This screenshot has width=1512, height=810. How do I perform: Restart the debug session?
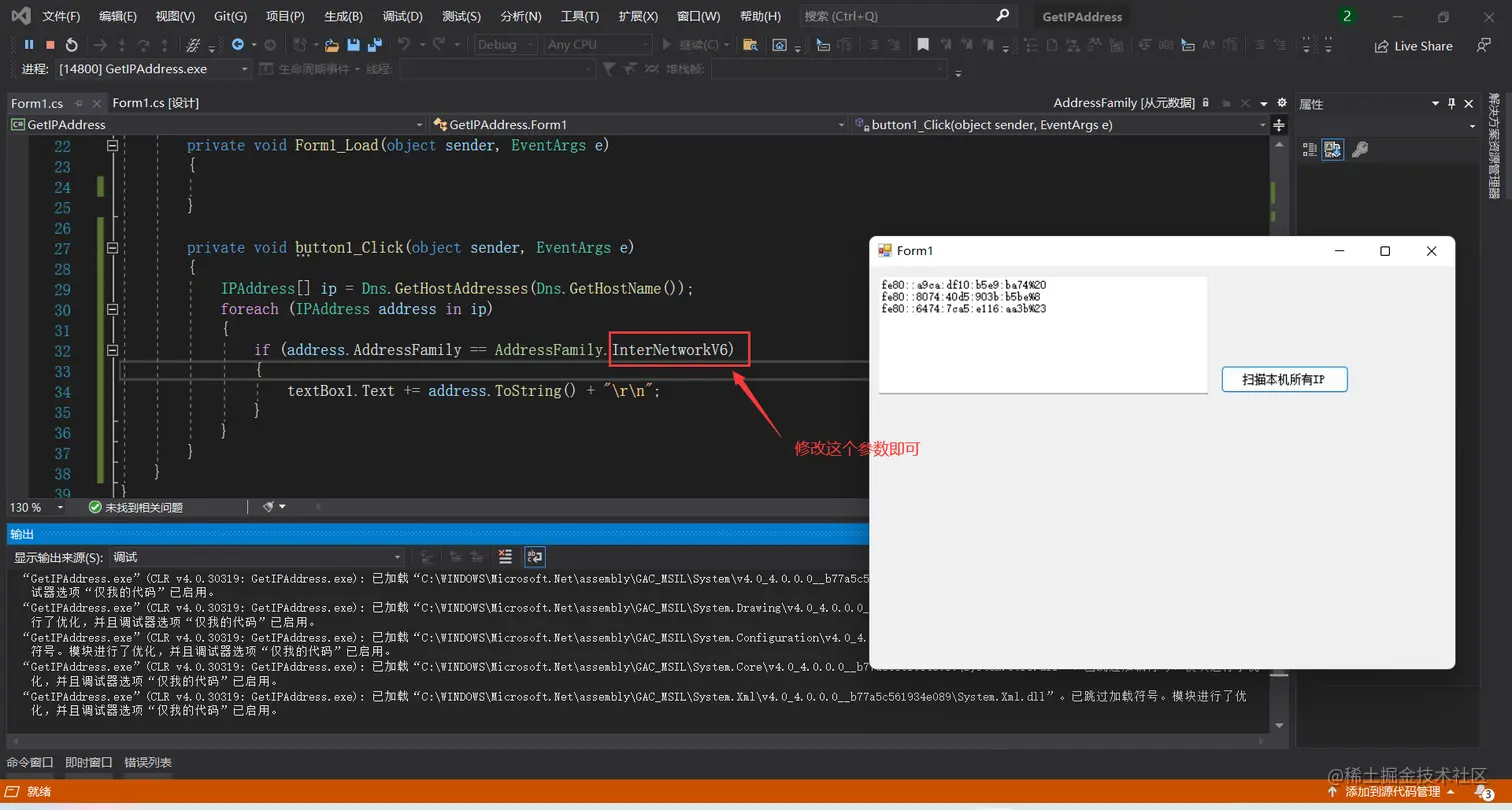(x=72, y=45)
